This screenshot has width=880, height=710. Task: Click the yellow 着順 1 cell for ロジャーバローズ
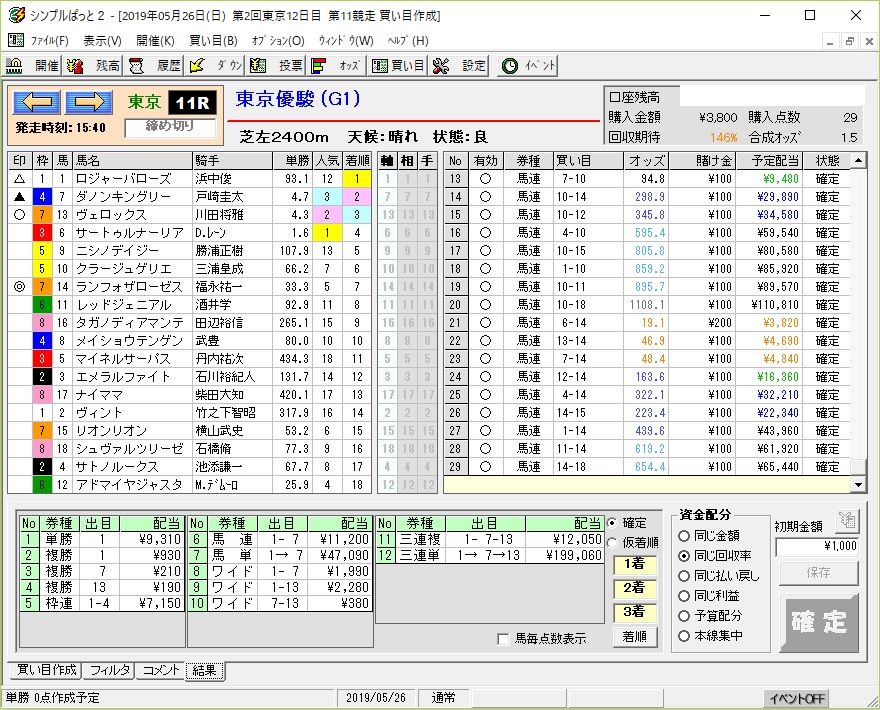click(356, 179)
